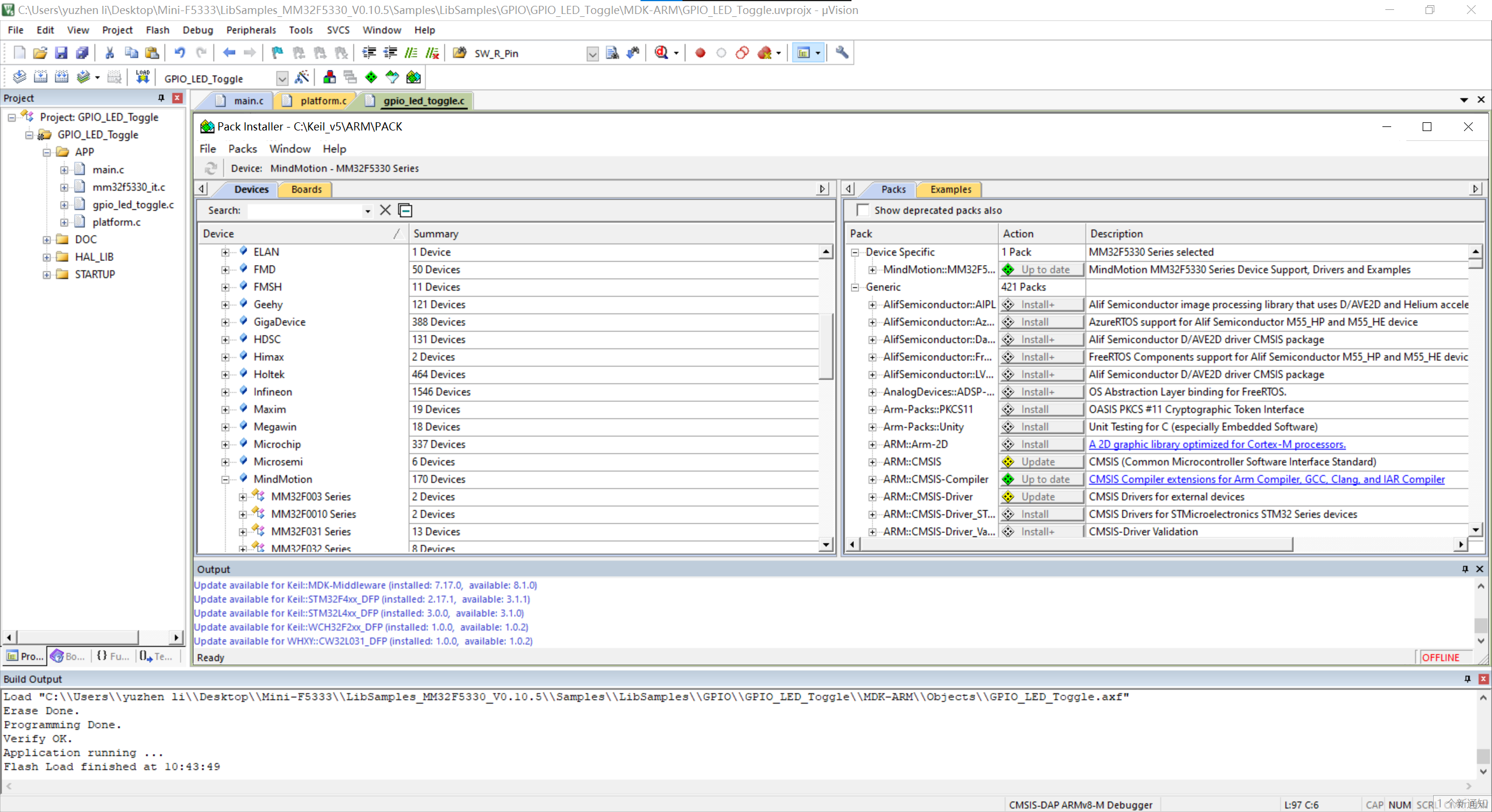Click the Pack Installer toolbar icon
Viewport: 1492px width, 812px height.
click(413, 77)
